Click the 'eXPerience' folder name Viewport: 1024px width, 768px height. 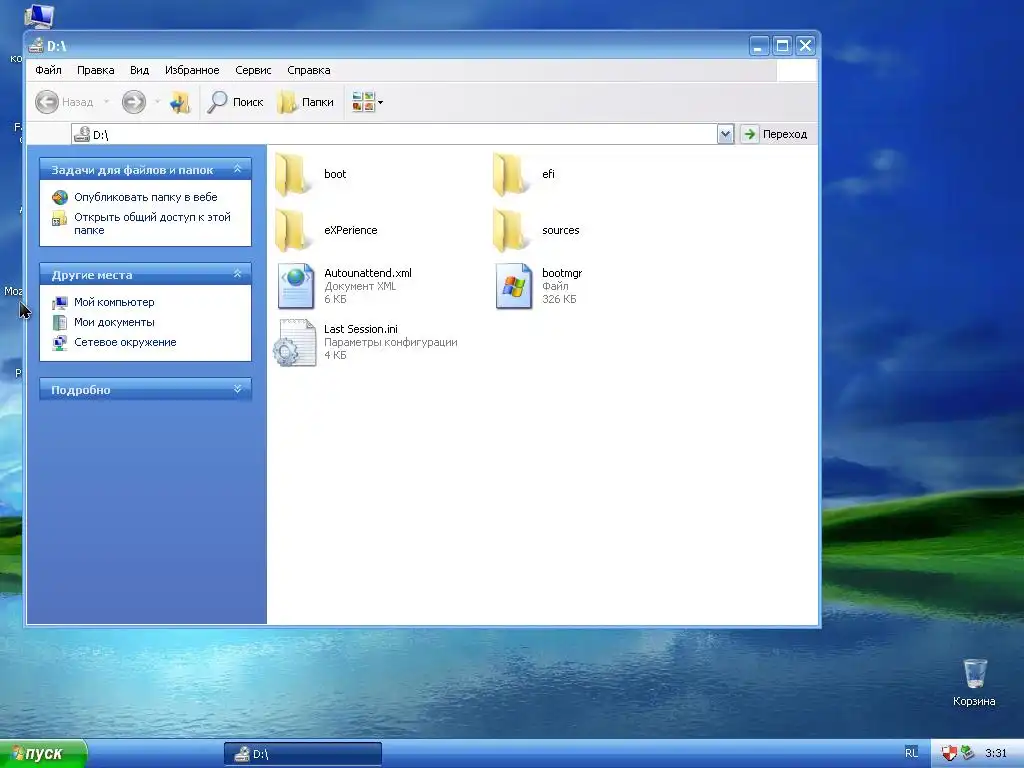350,230
